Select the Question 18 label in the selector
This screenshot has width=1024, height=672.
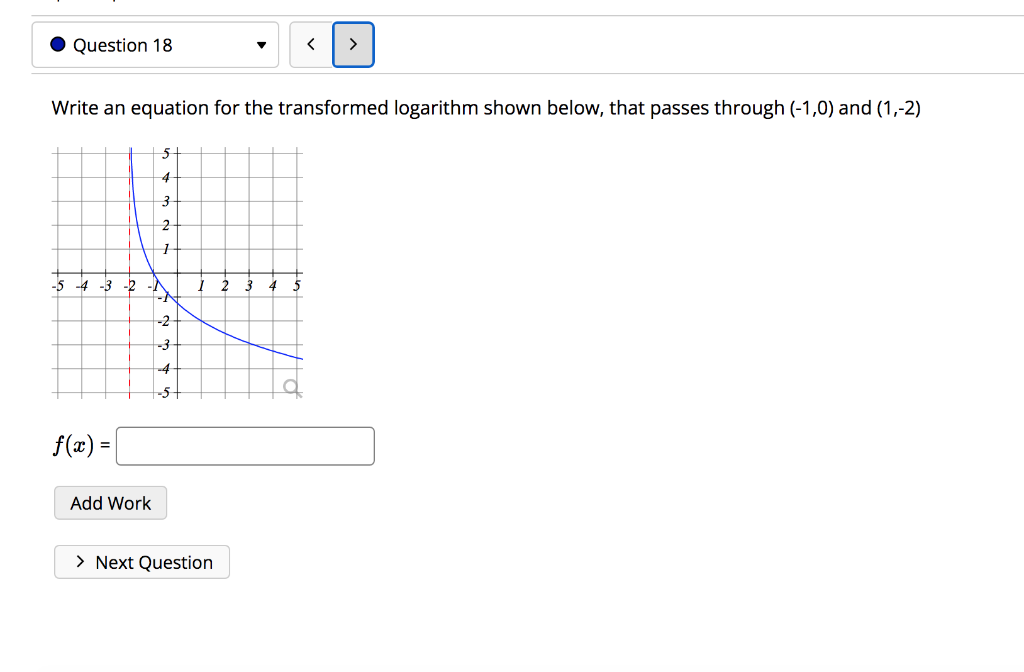(122, 44)
